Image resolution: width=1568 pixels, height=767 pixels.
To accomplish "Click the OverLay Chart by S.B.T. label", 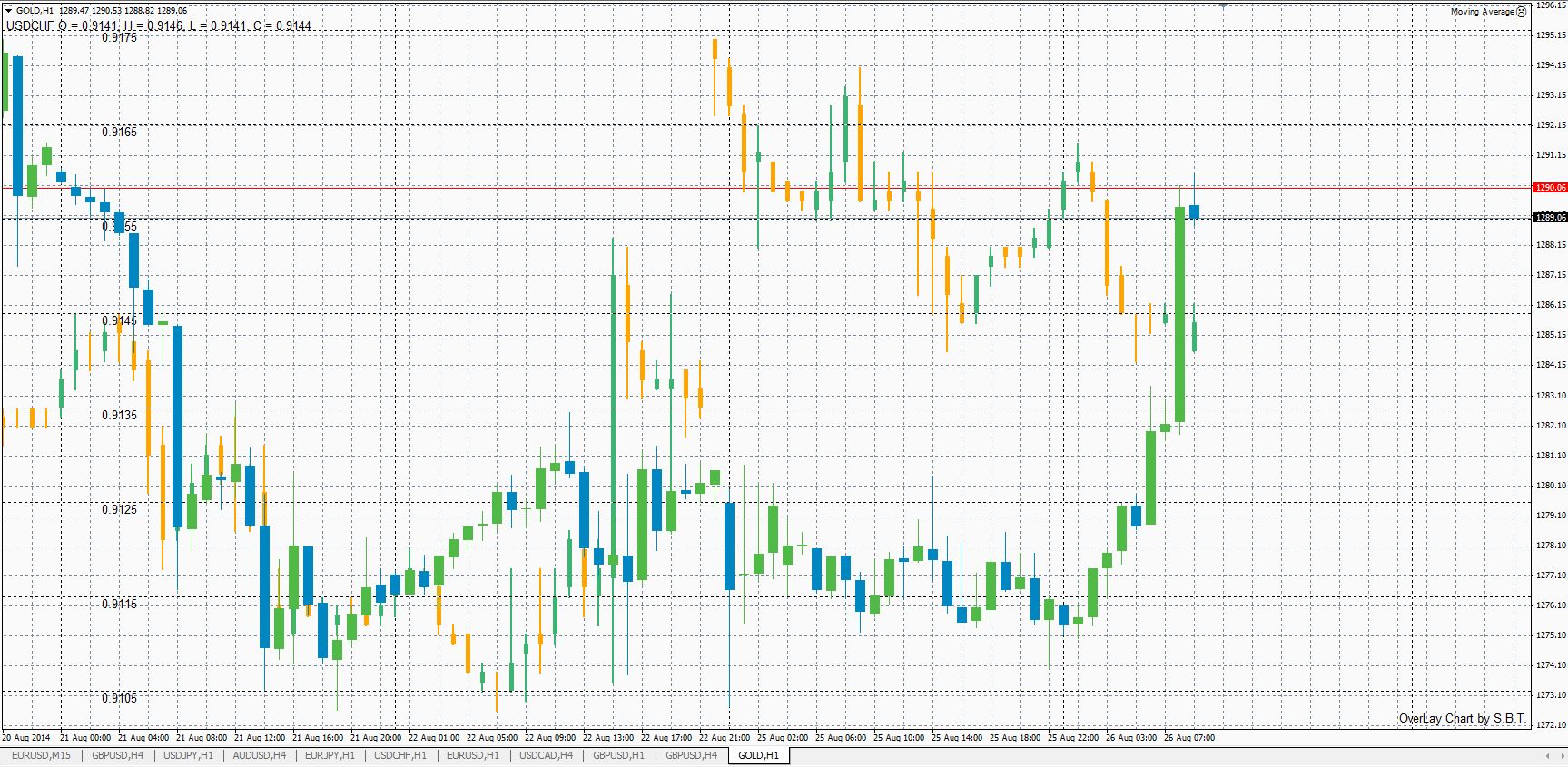I will click(1462, 718).
